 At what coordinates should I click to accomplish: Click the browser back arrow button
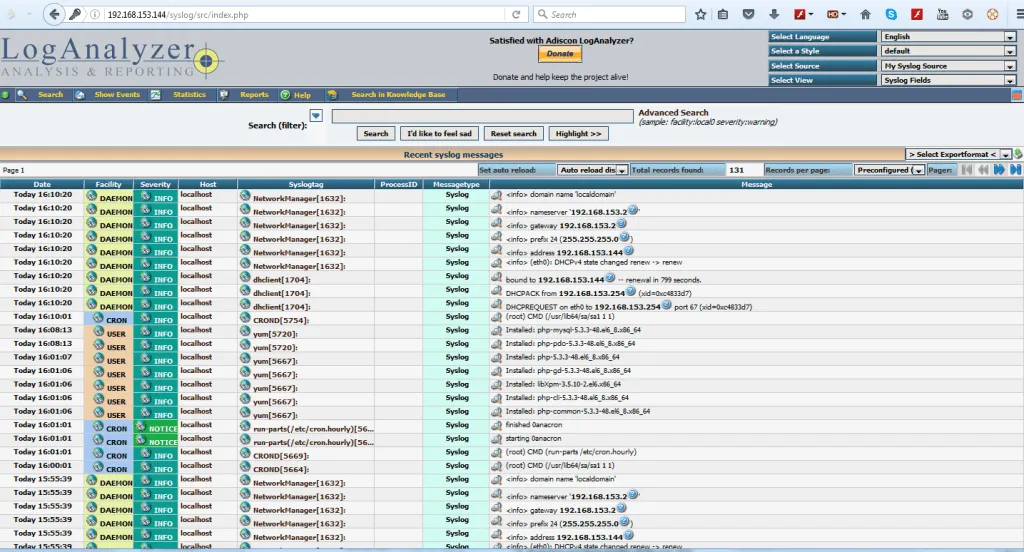(54, 14)
